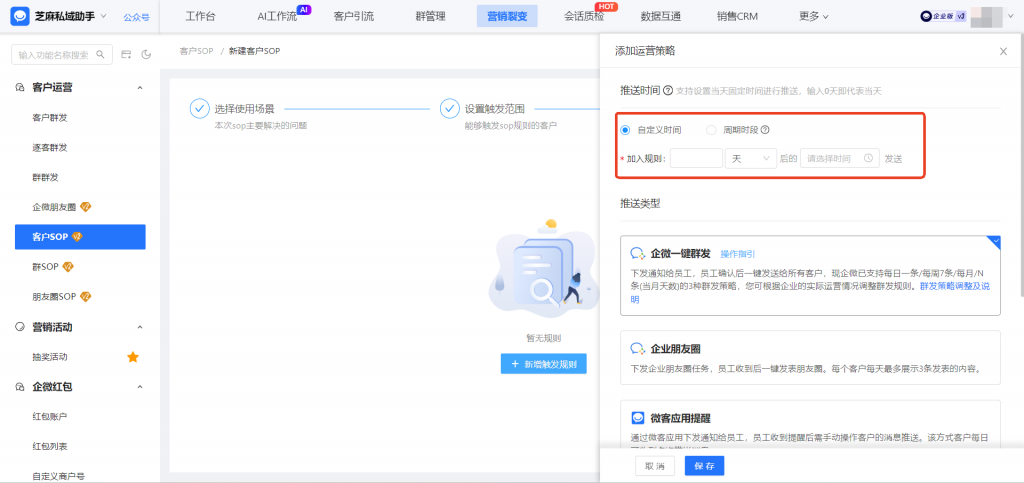The width and height of the screenshot is (1024, 483).
Task: Choose the 企微一键群发 push type card
Action: pyautogui.click(x=810, y=276)
